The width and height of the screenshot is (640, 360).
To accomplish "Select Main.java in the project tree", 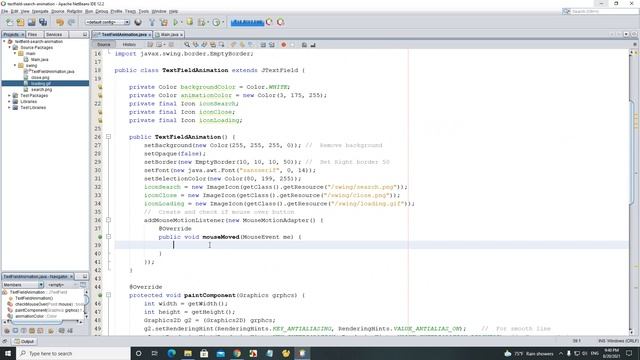I will 39,60.
